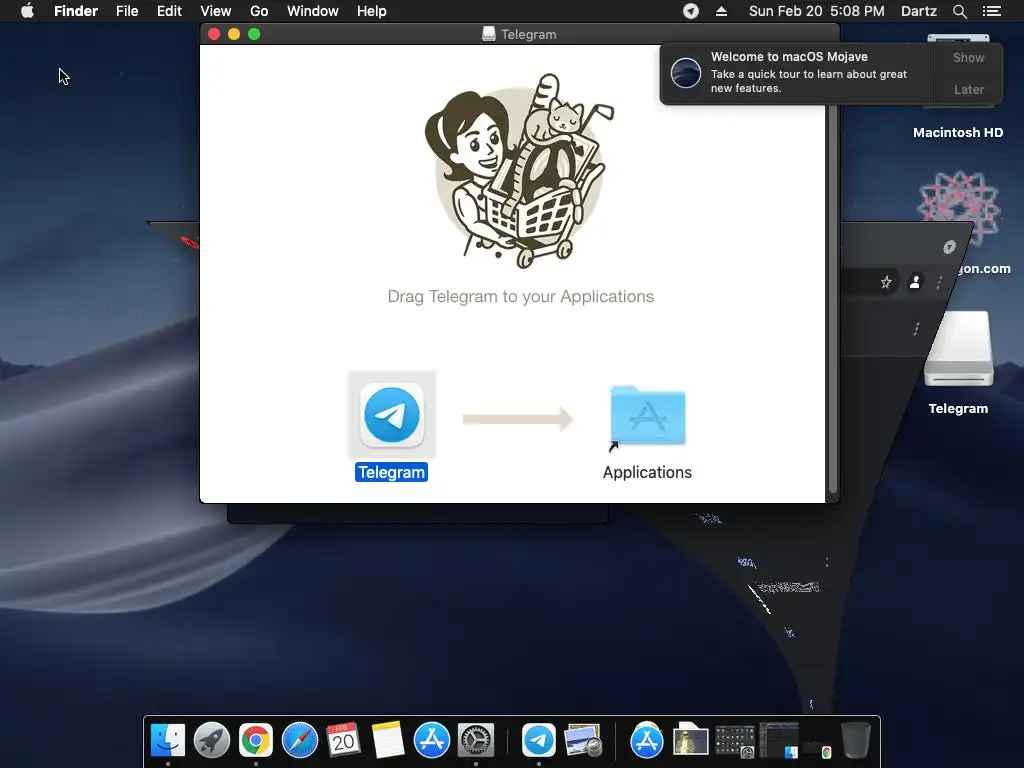Open the Documents stack with photo thumbnail

(690, 741)
